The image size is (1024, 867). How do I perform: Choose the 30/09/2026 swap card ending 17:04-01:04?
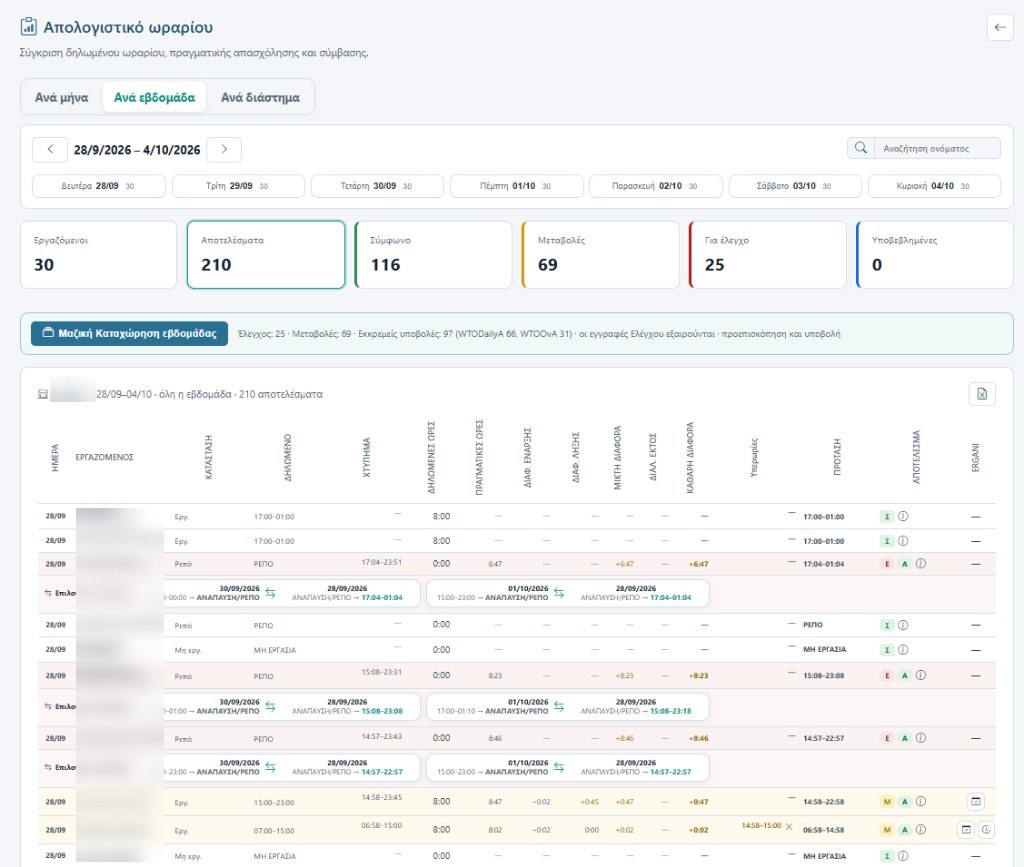coord(291,593)
